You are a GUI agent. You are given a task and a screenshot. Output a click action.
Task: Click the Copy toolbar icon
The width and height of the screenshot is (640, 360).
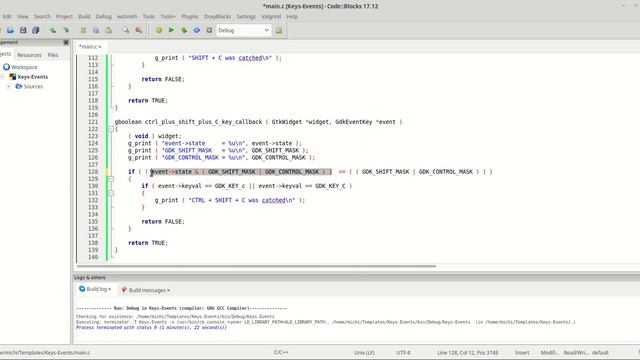click(x=96, y=30)
